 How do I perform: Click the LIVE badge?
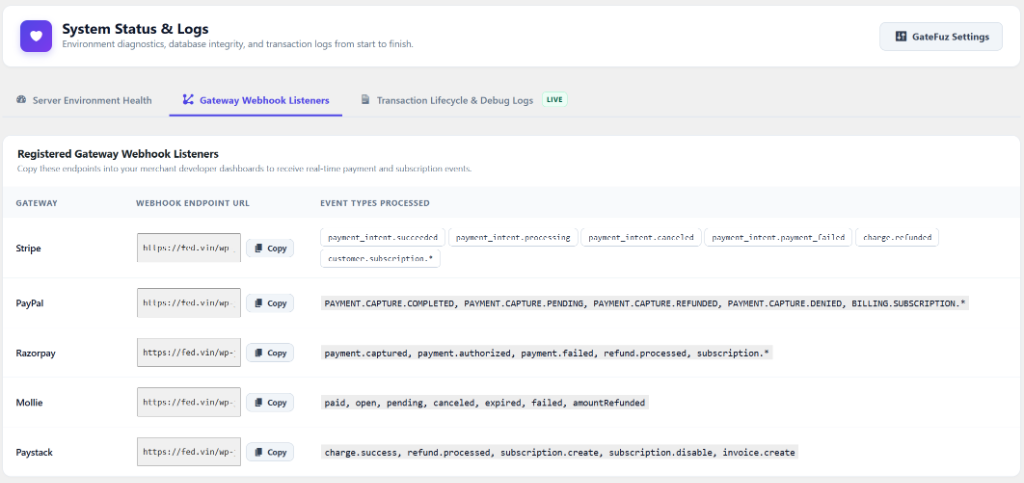[x=554, y=100]
